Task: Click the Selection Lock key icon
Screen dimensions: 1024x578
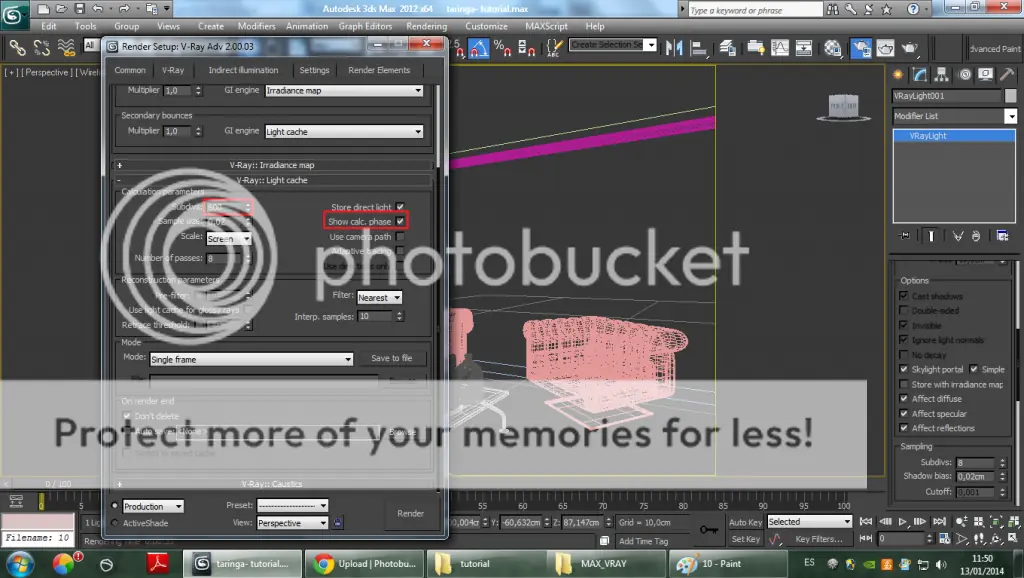Action: 709,530
